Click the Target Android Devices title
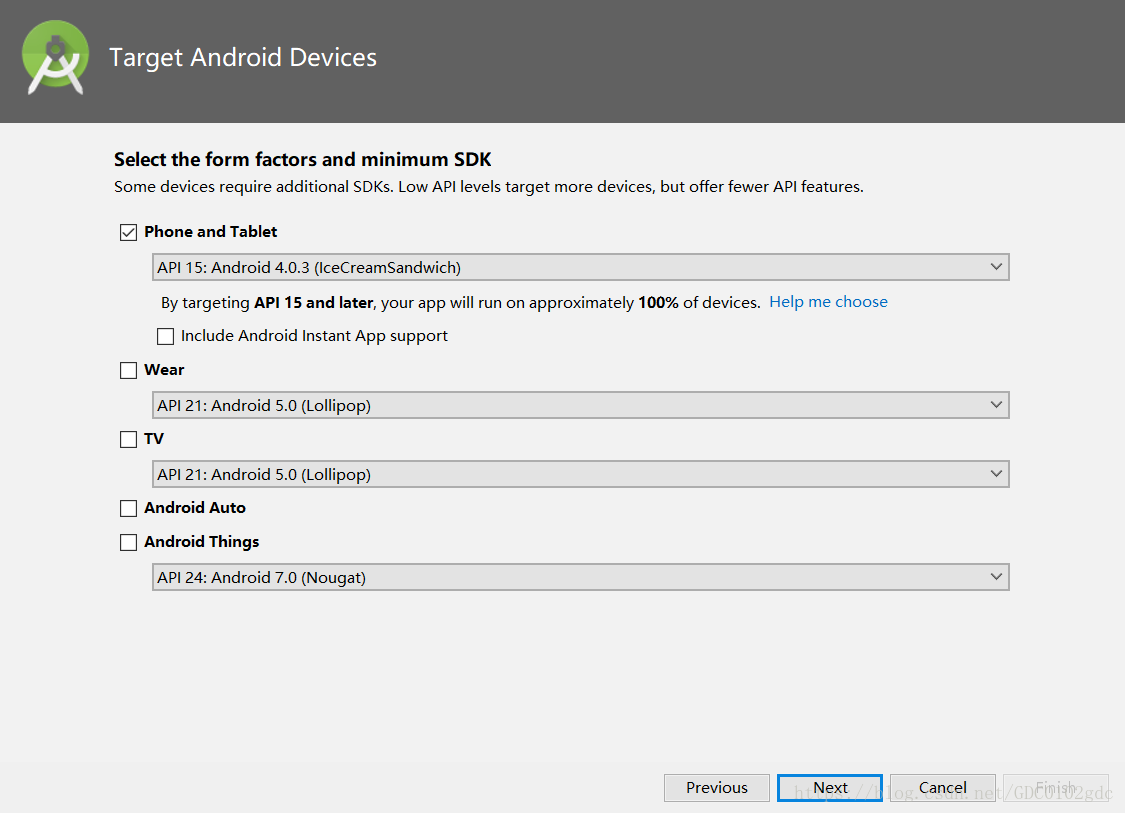Viewport: 1125px width, 813px height. point(243,57)
